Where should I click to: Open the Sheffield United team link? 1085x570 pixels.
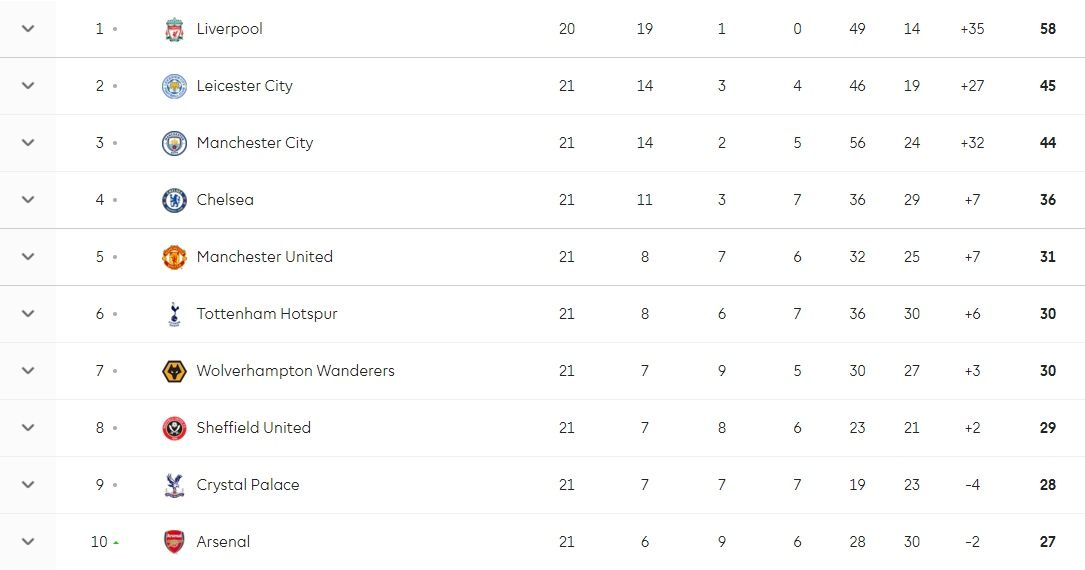coord(253,428)
